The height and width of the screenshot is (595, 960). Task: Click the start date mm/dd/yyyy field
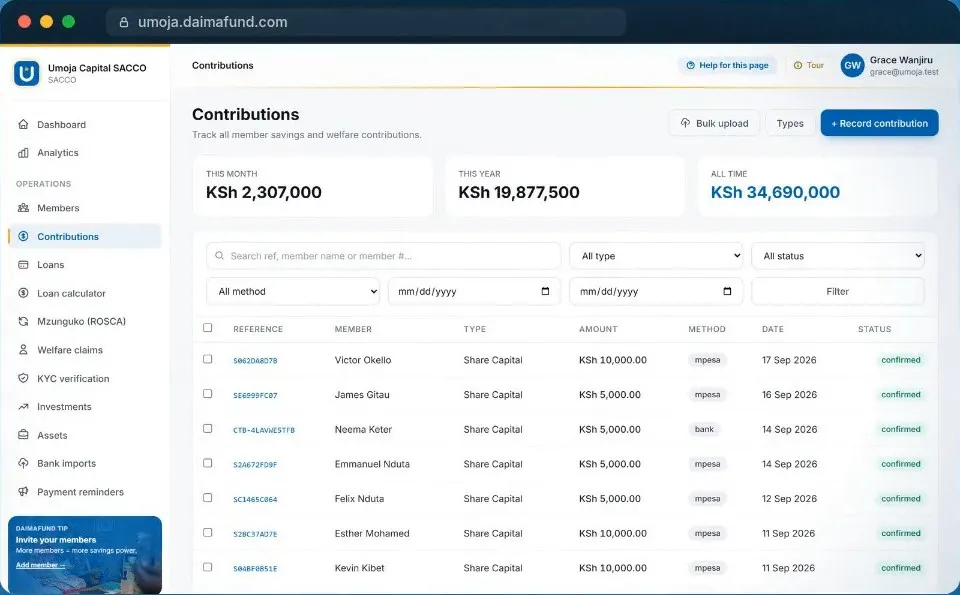[x=474, y=291]
